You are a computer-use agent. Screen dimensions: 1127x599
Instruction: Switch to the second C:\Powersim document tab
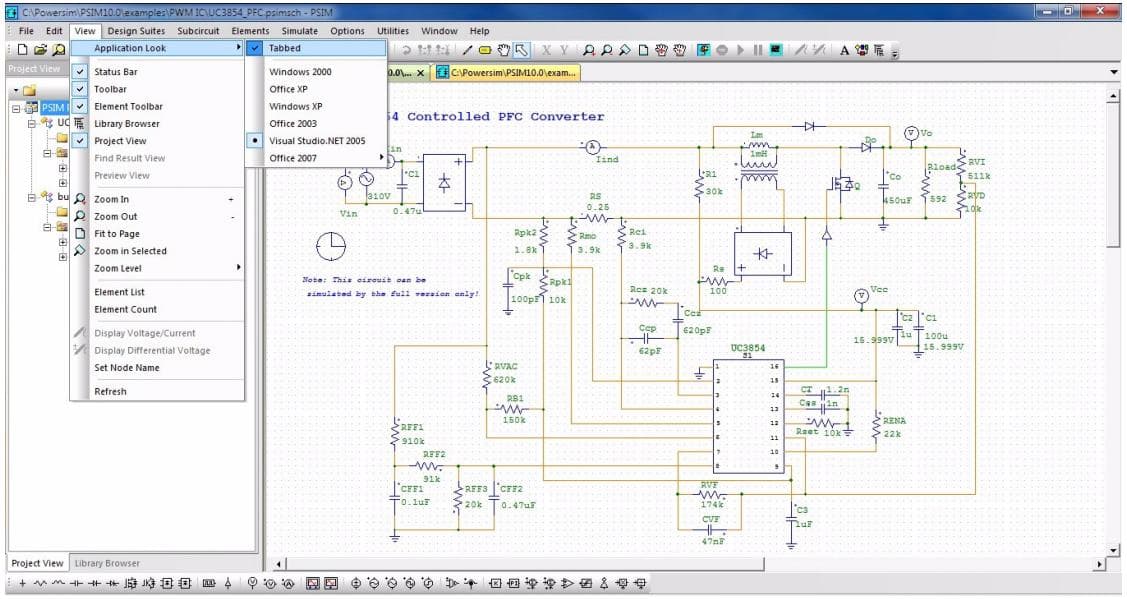(x=507, y=73)
